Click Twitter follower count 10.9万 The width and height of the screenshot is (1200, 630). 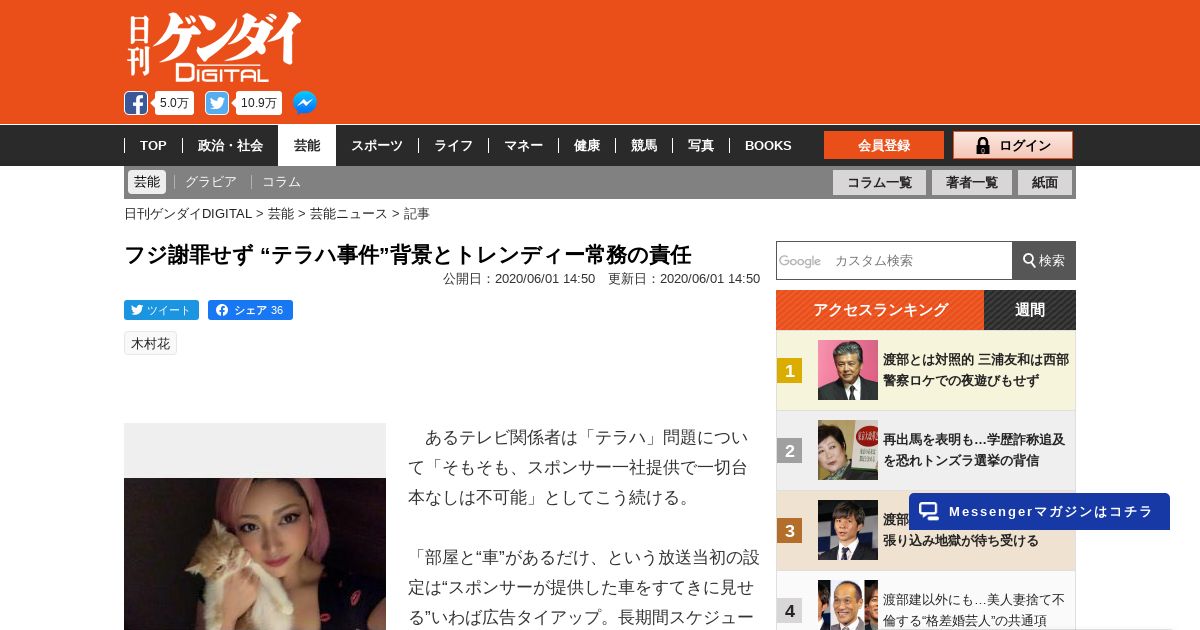259,103
